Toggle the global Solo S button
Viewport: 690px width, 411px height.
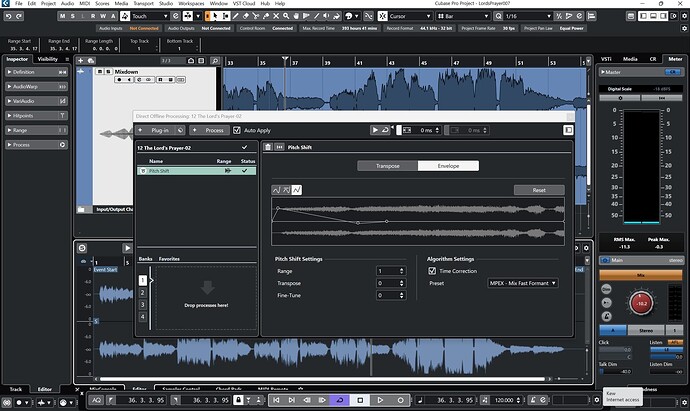click(x=73, y=16)
